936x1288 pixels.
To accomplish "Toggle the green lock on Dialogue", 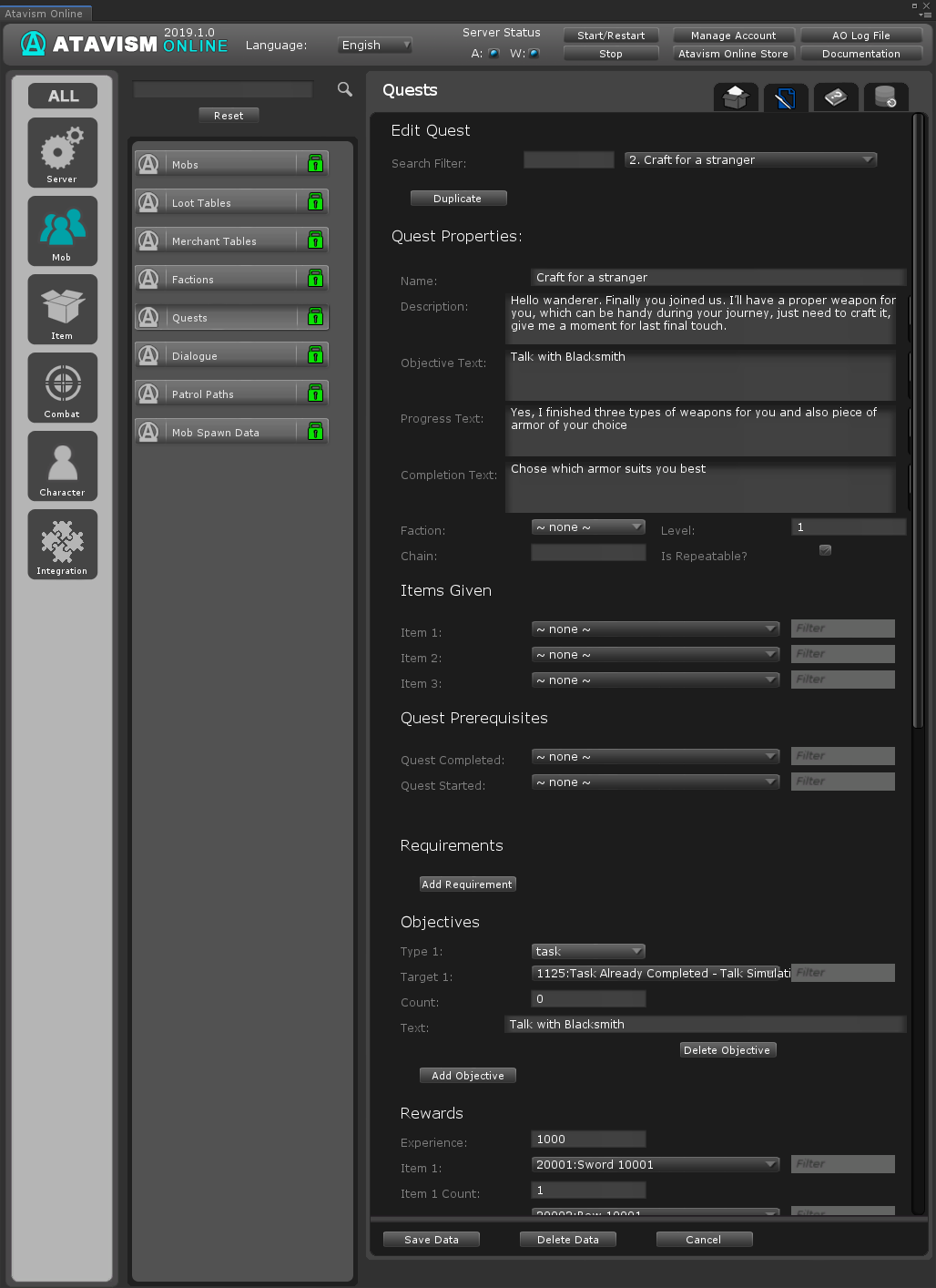I will (315, 355).
